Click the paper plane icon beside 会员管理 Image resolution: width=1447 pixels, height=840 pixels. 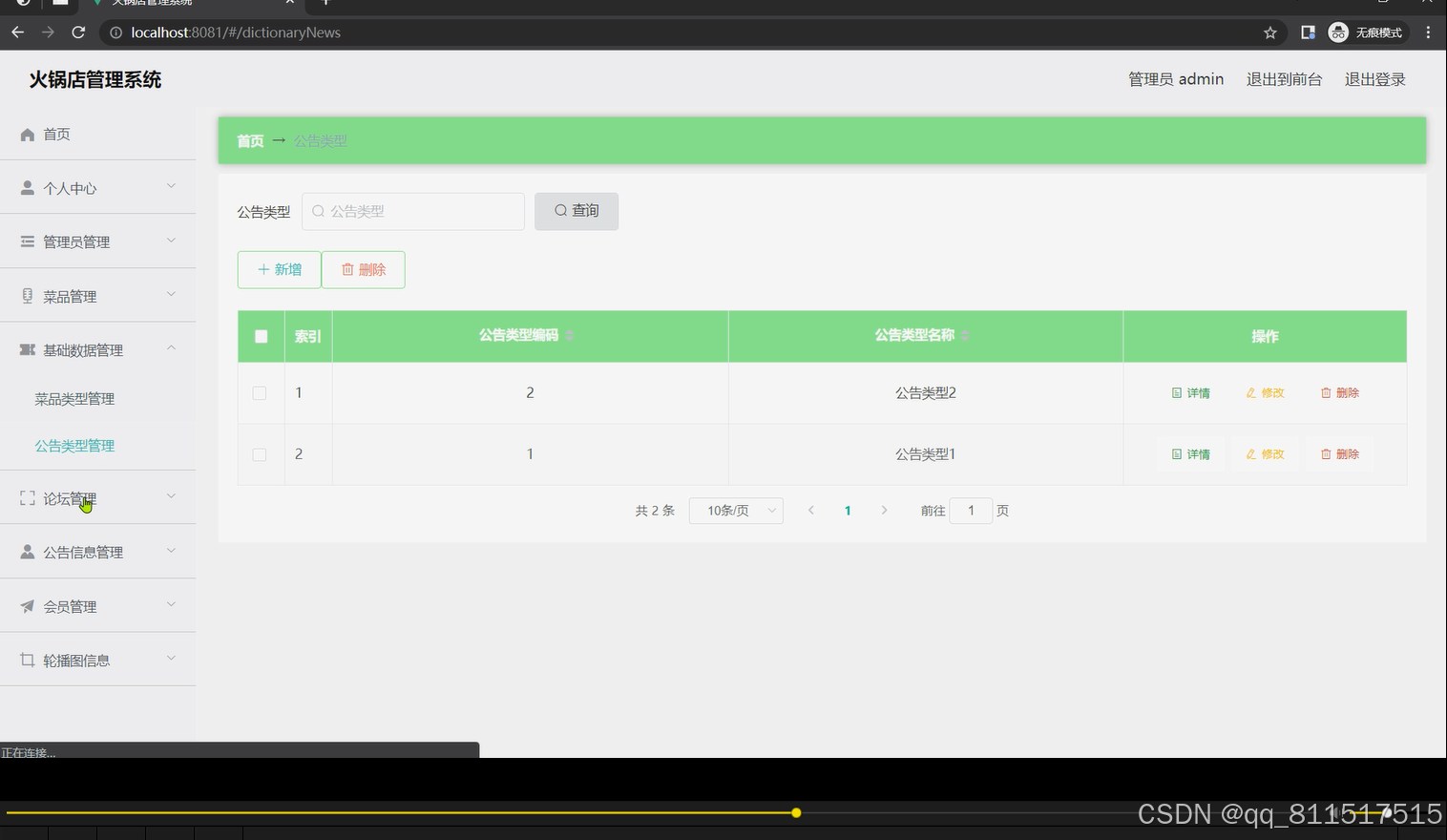pos(28,606)
